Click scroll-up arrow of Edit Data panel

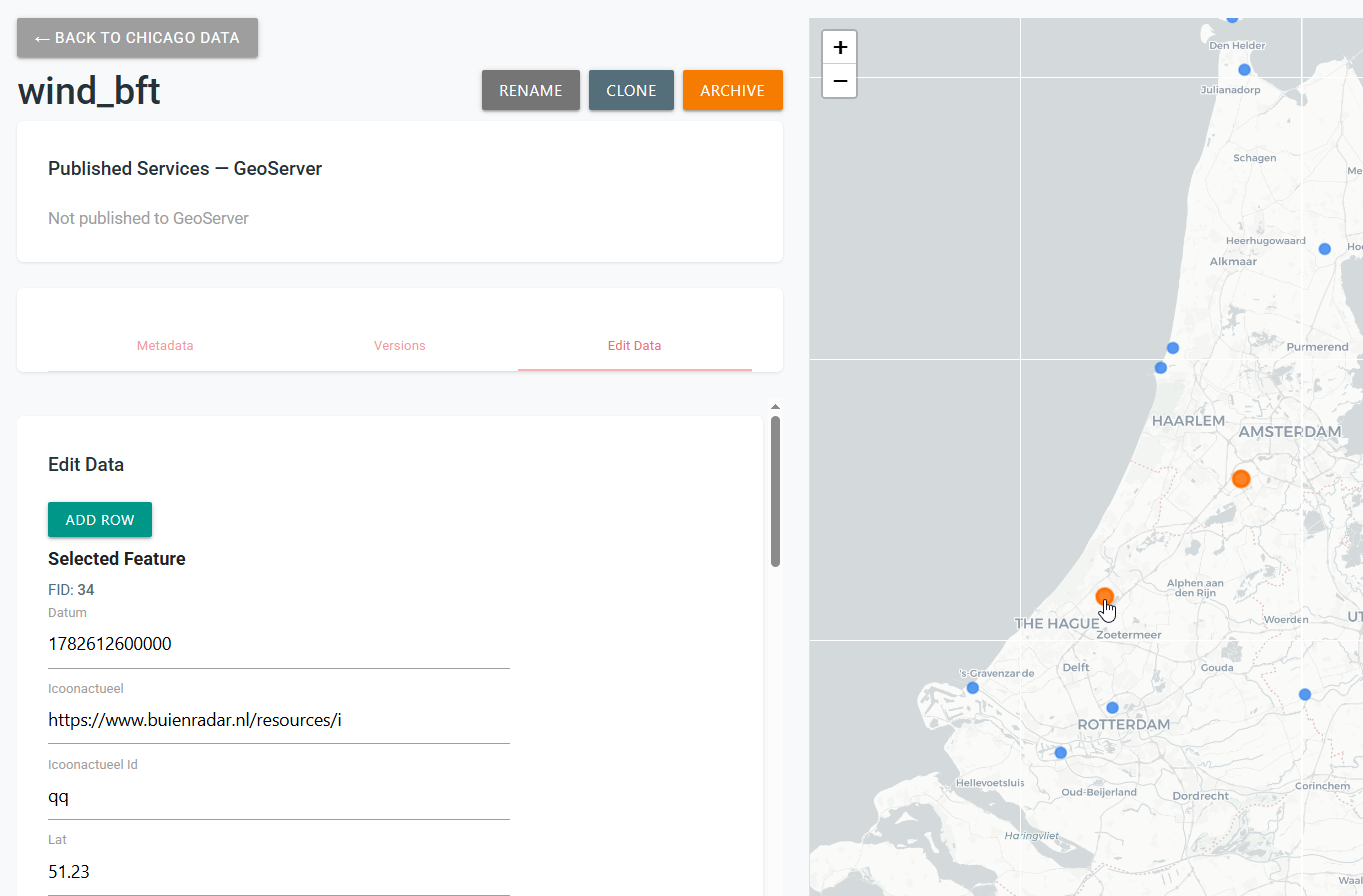pos(775,407)
